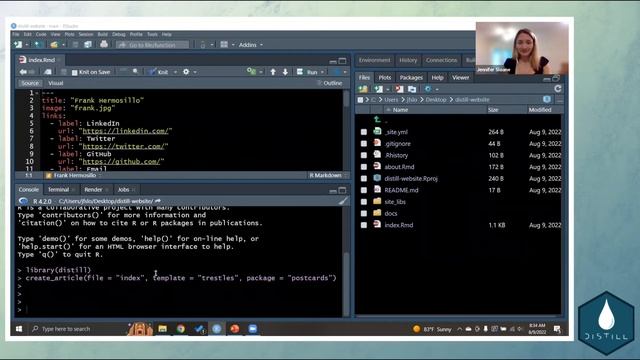Screen dimensions: 640x360
Task: Click the Print icon in main toolbar
Action: [104, 44]
